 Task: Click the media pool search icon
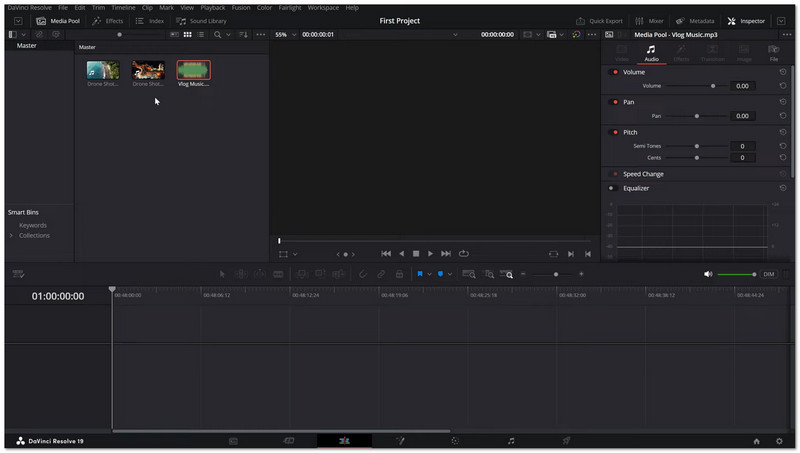217,35
